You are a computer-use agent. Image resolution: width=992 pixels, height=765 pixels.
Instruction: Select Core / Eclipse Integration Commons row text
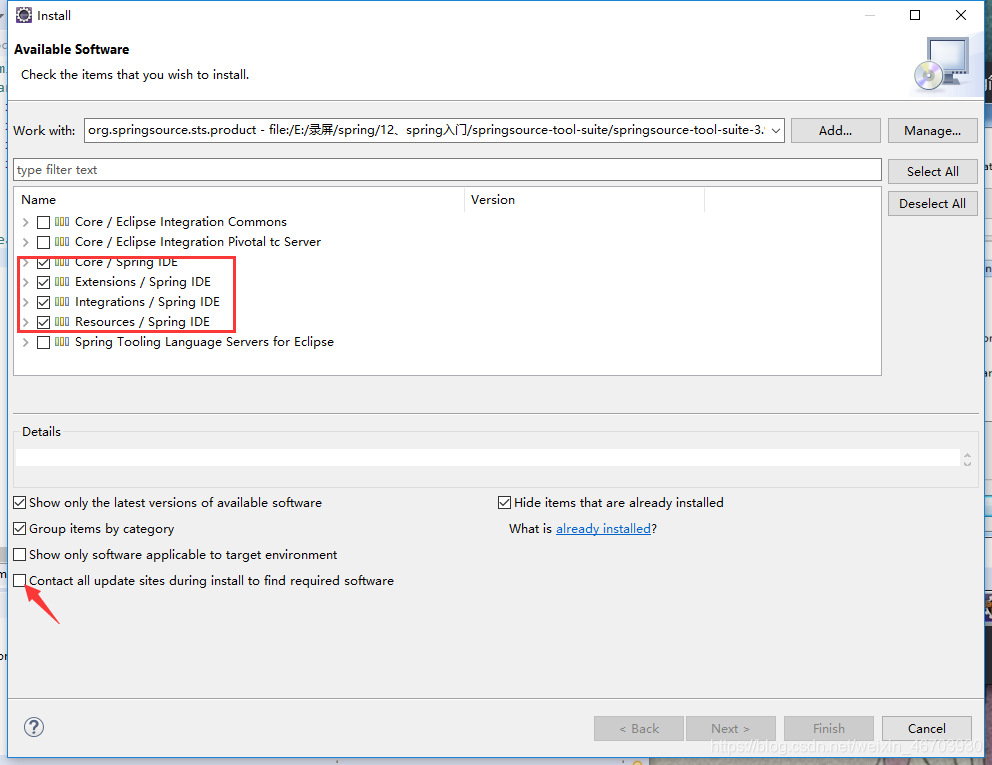[181, 222]
